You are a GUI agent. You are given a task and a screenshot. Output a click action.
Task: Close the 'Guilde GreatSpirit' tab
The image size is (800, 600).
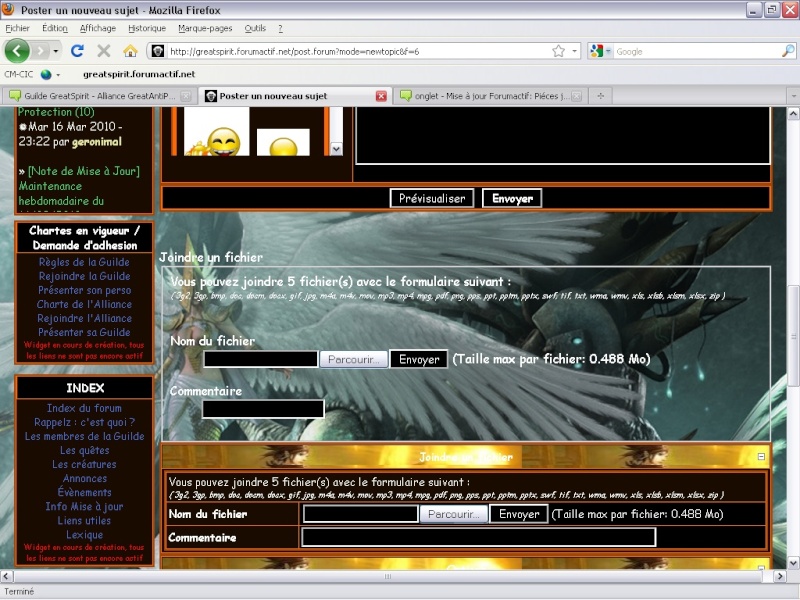[186, 96]
